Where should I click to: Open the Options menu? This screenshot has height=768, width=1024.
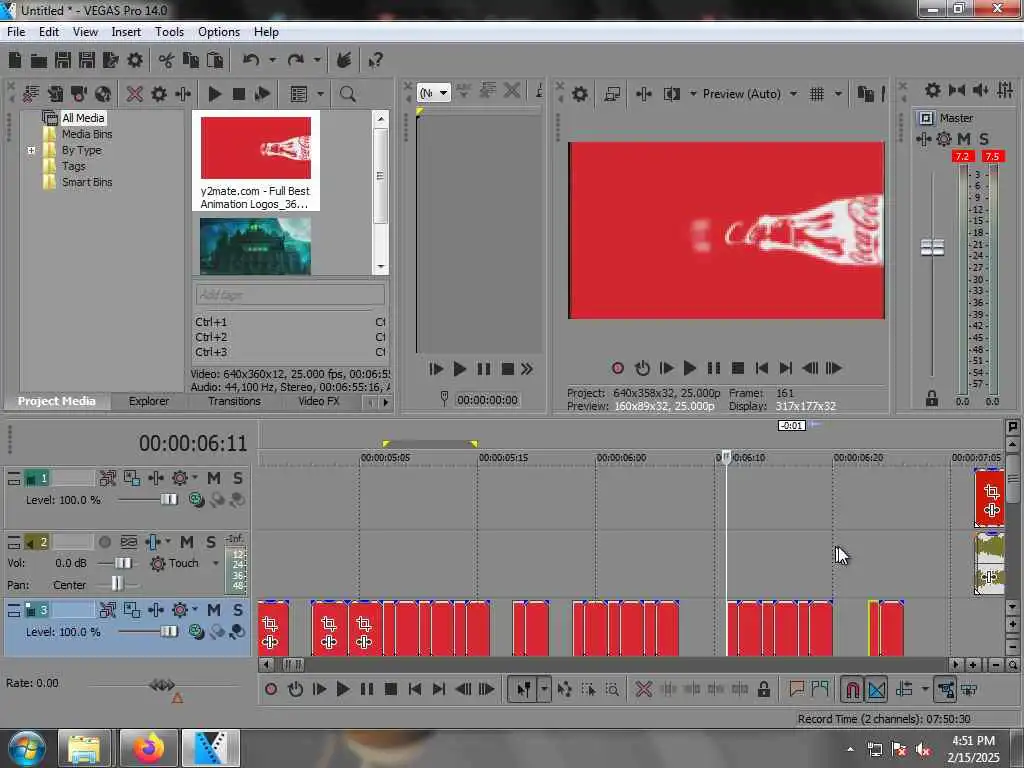coord(219,32)
